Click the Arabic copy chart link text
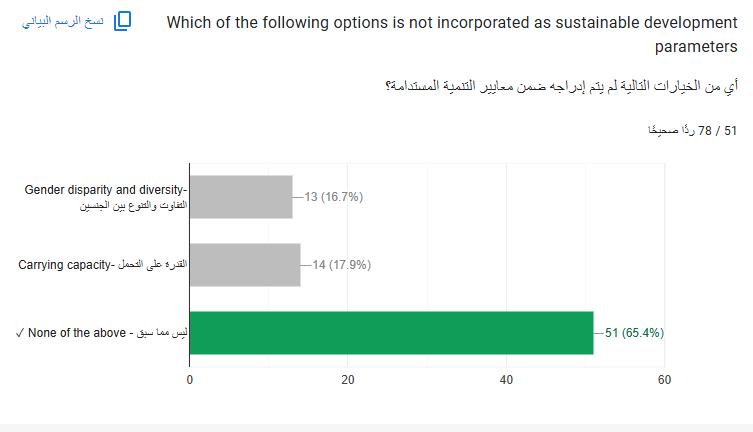 tap(62, 22)
